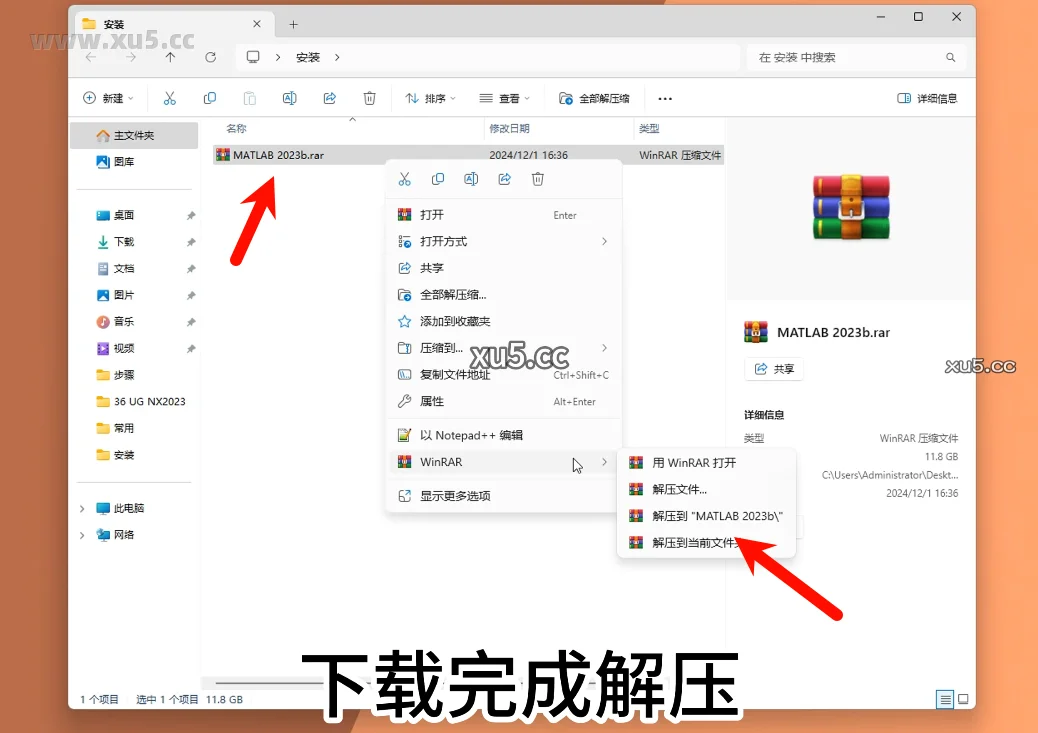This screenshot has height=733, width=1038.
Task: Switch to details view in the status bar
Action: coord(943,699)
